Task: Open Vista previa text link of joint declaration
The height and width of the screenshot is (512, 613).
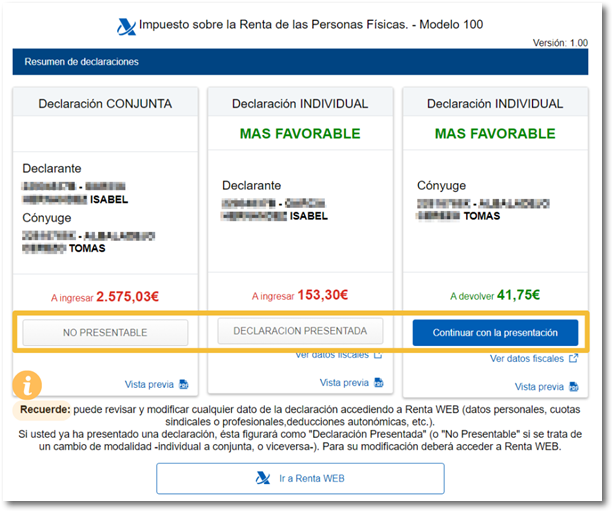Action: [148, 384]
